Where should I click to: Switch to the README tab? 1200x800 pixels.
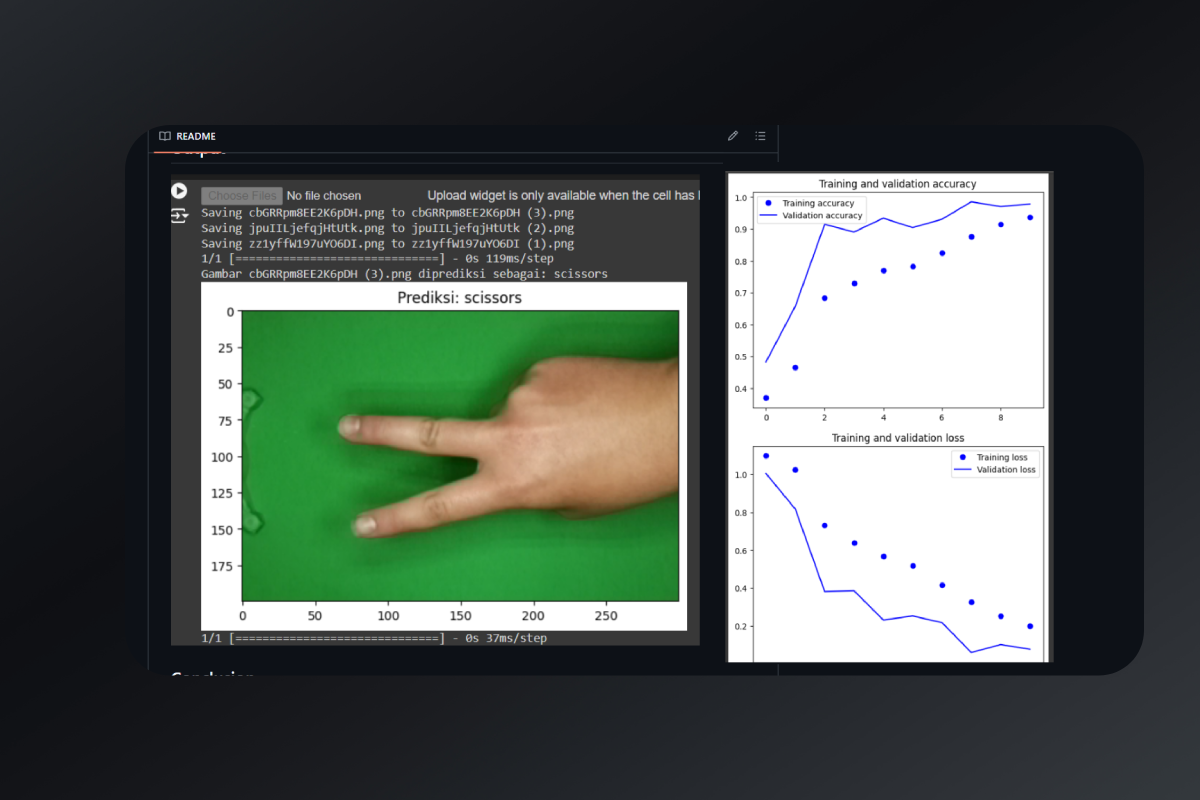tap(196, 136)
